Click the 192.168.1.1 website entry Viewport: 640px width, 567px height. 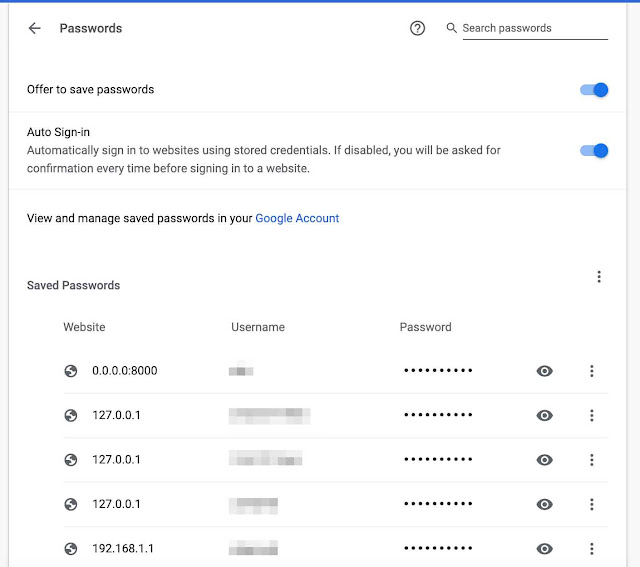pos(123,549)
